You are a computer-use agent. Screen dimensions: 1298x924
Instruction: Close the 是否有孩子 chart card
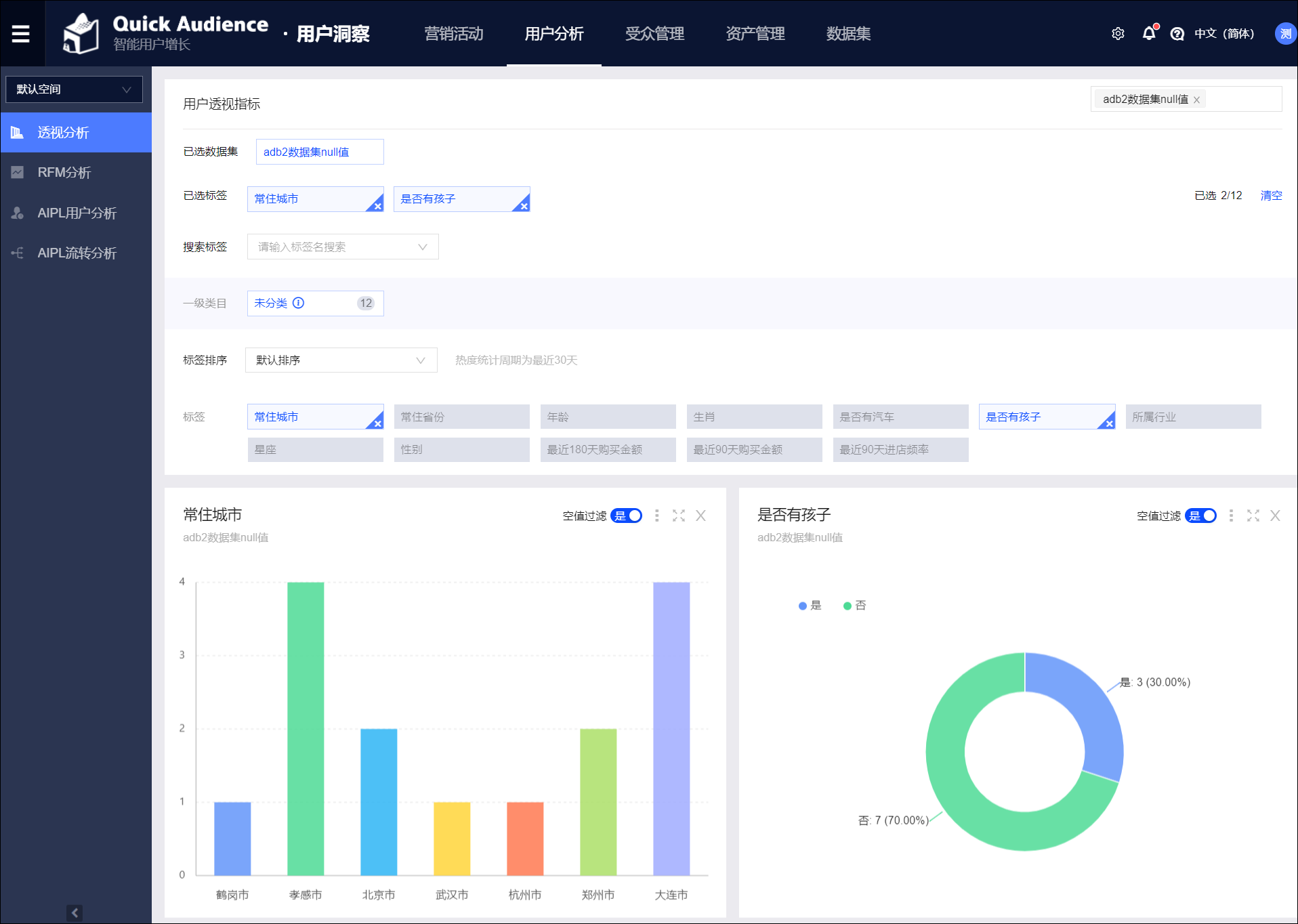coord(1275,516)
